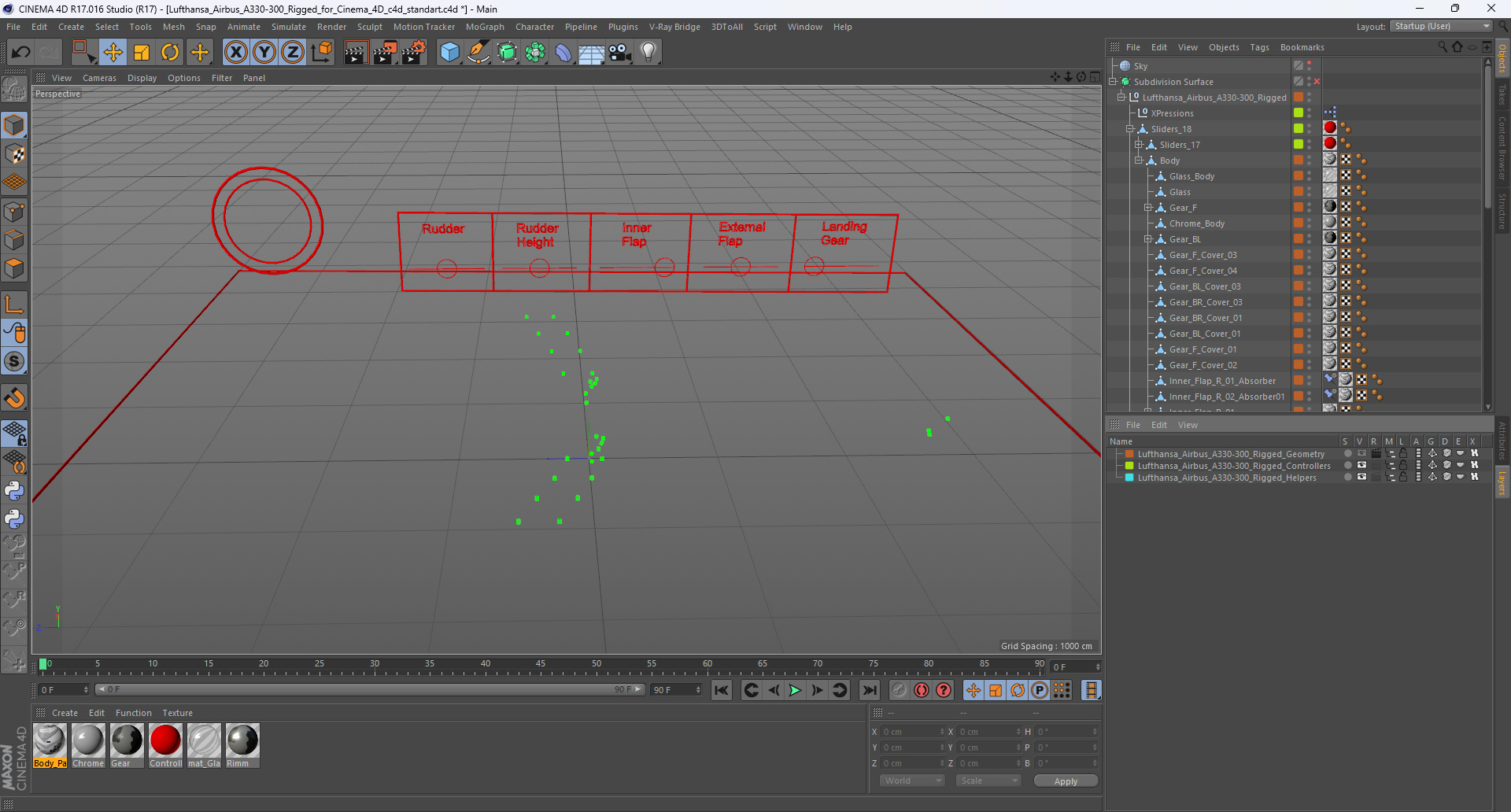The width and height of the screenshot is (1511, 812).
Task: Select the Body Pa material swatch
Action: [50, 745]
